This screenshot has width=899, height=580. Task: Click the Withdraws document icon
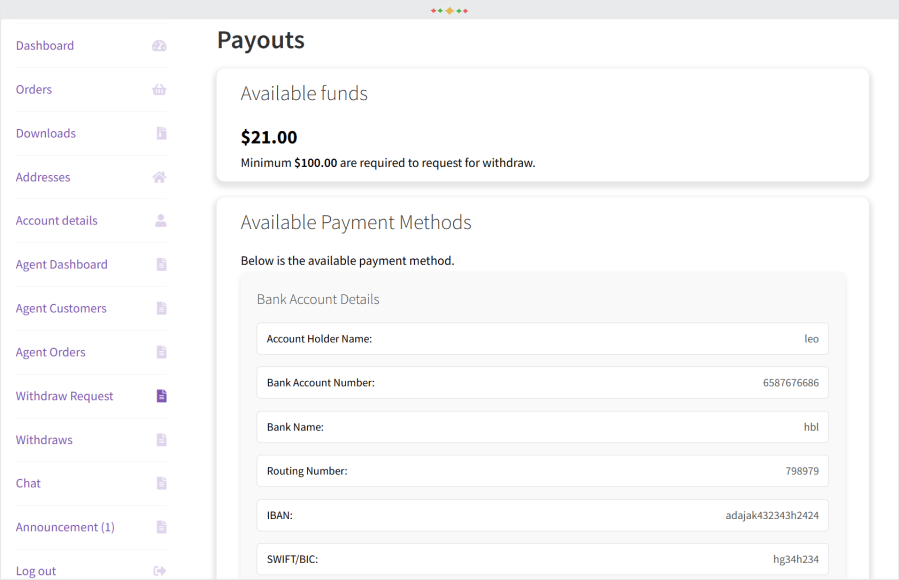pyautogui.click(x=162, y=440)
